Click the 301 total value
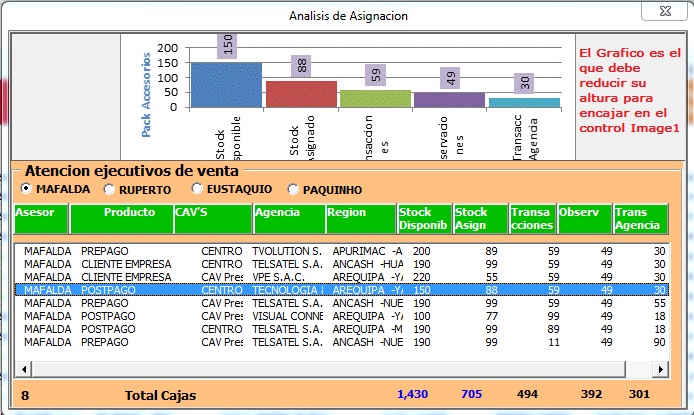Viewport: 694px width, 415px height. [x=639, y=394]
